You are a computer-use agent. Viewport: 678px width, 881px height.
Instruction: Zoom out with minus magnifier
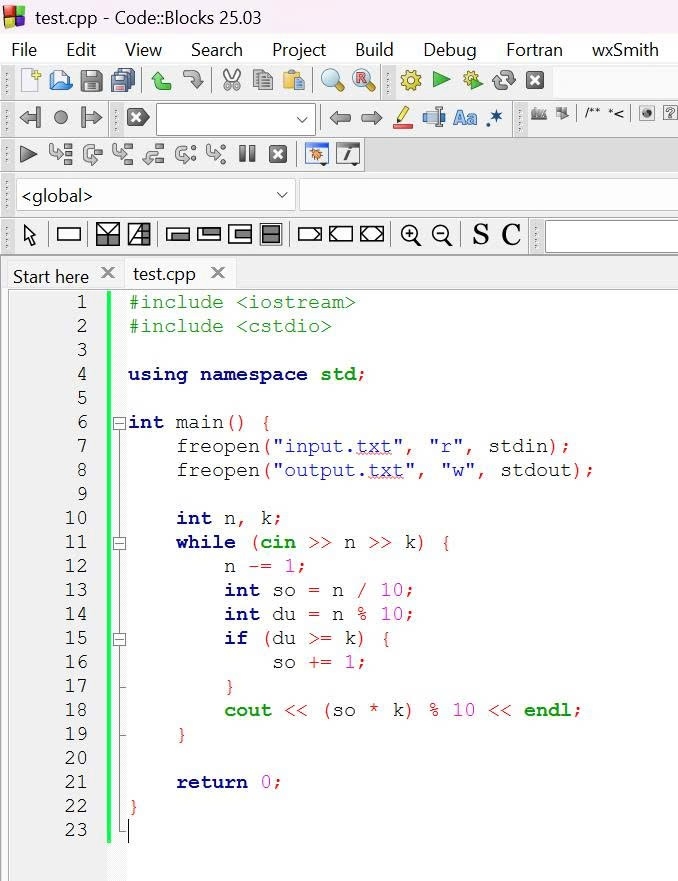pos(442,234)
